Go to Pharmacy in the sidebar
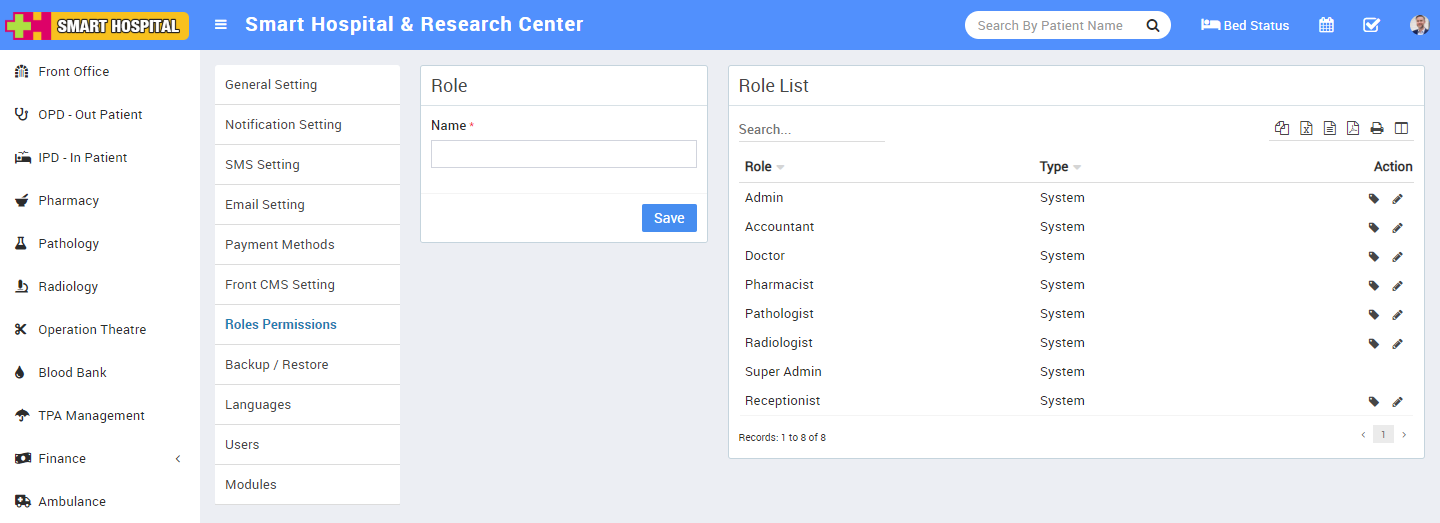1440x523 pixels. tap(68, 201)
